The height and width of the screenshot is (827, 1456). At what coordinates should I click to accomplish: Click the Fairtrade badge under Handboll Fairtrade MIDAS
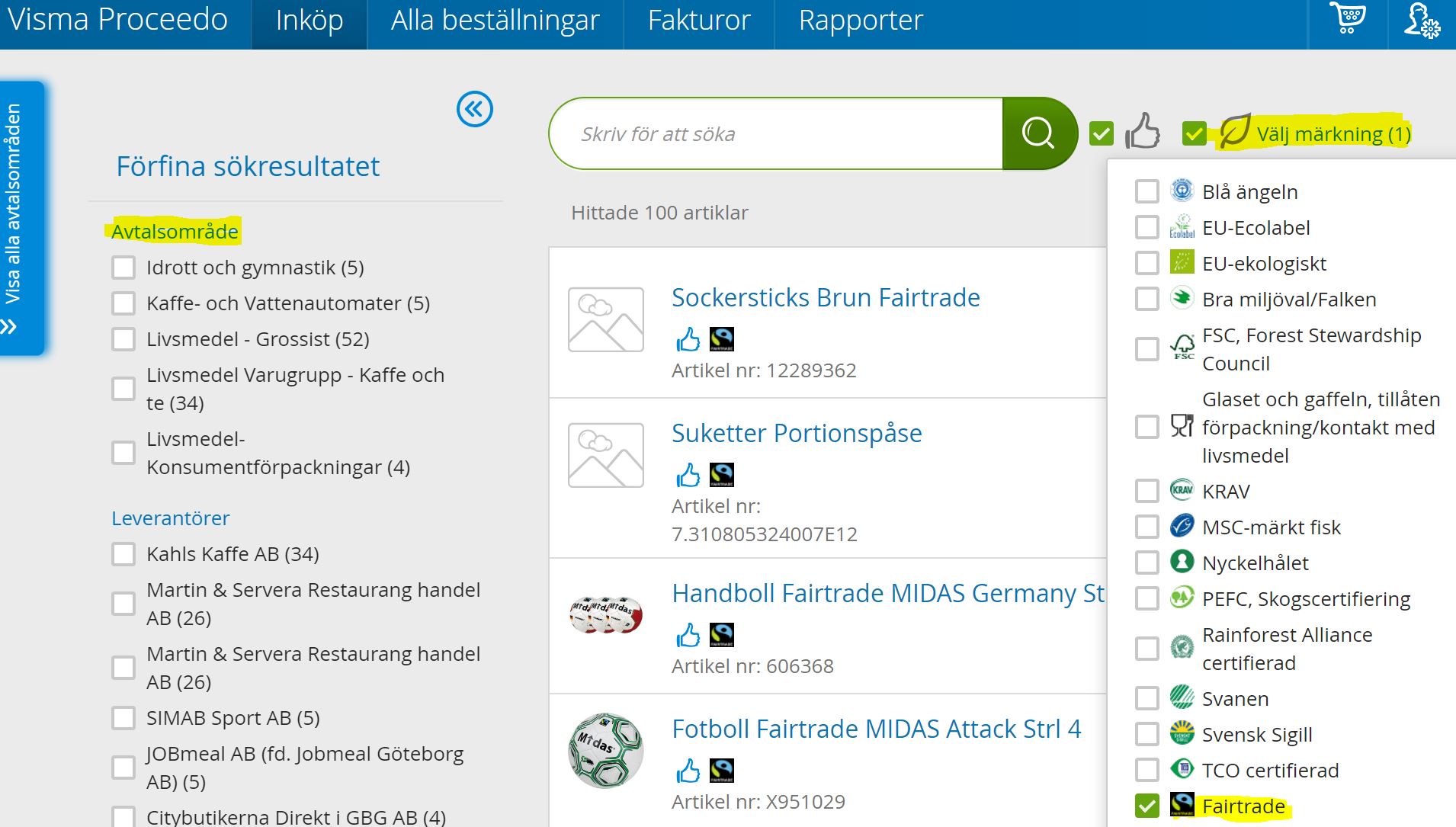click(722, 635)
